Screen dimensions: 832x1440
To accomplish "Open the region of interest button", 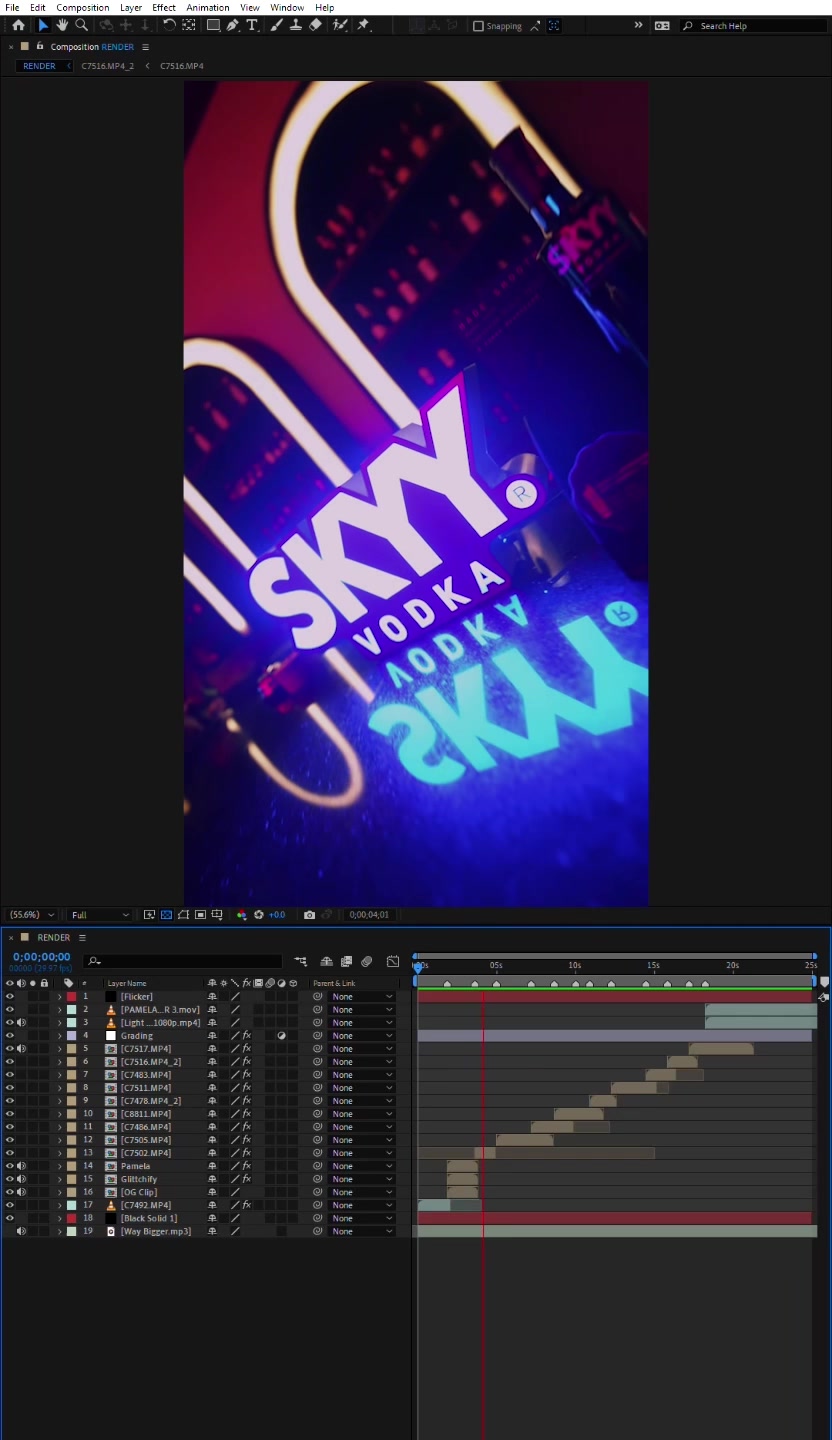I will pyautogui.click(x=200, y=915).
